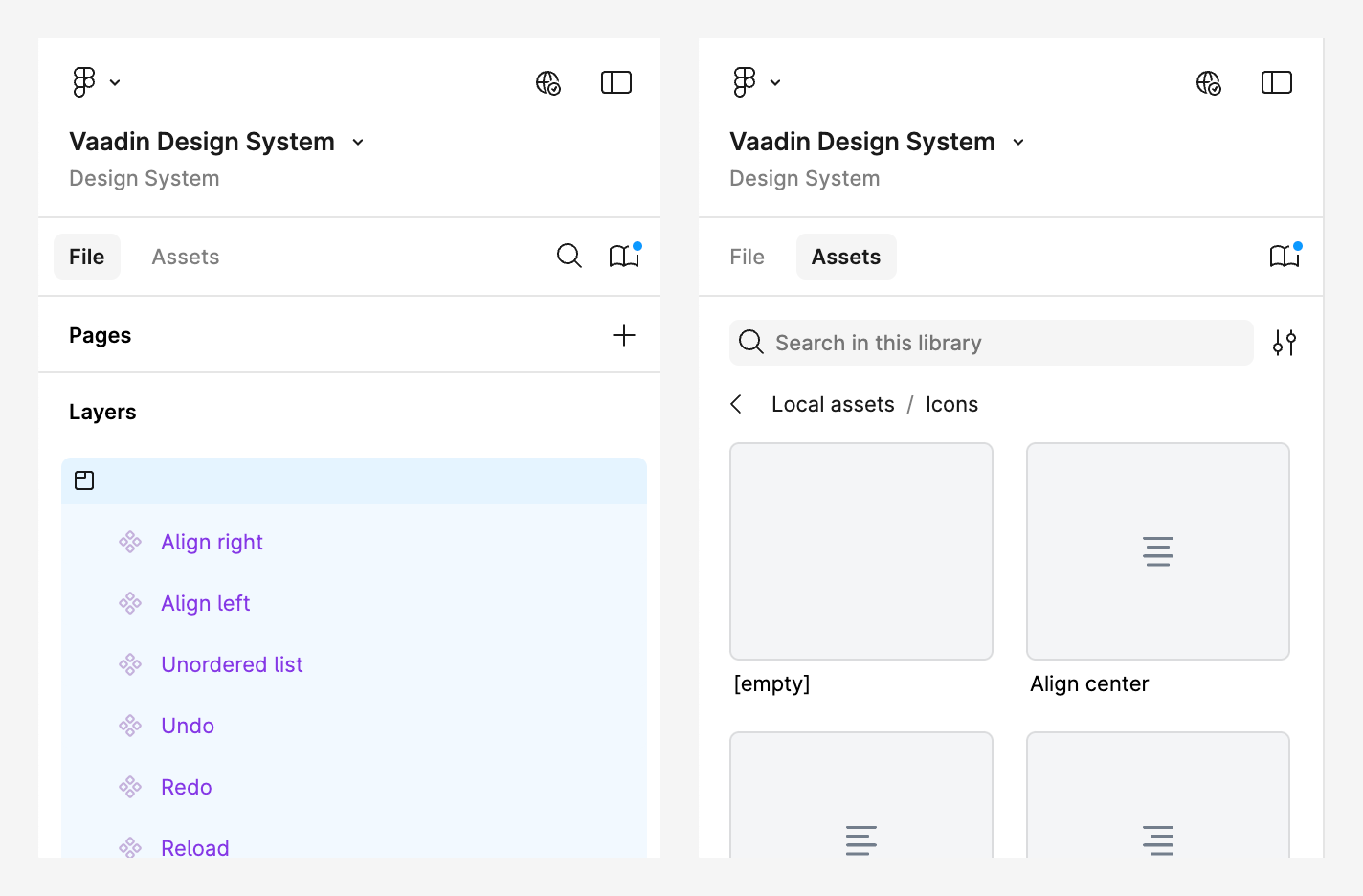Click the Icons breadcrumb
The image size is (1363, 896).
[951, 404]
